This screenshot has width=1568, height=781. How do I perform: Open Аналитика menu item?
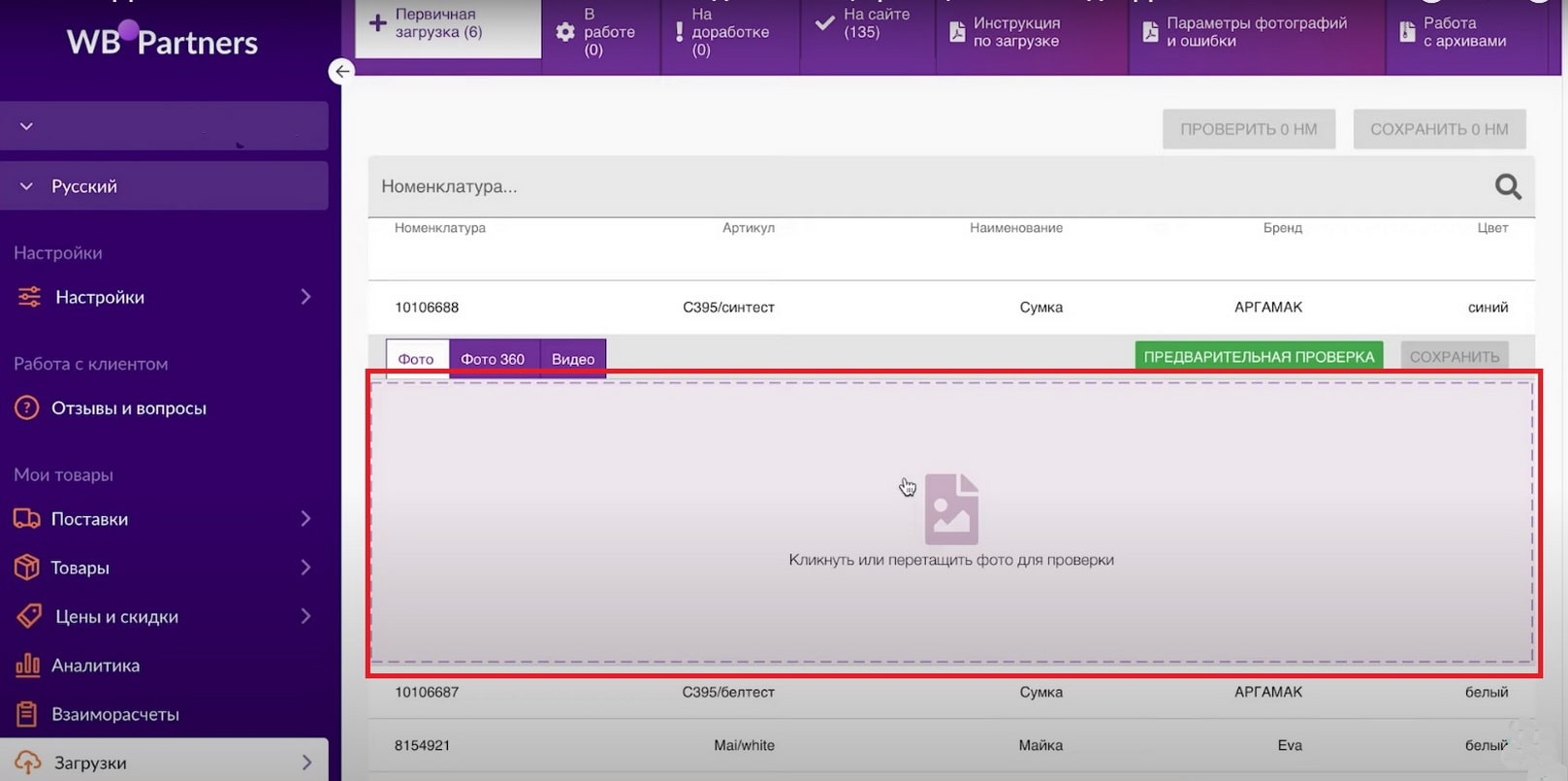[x=95, y=666]
